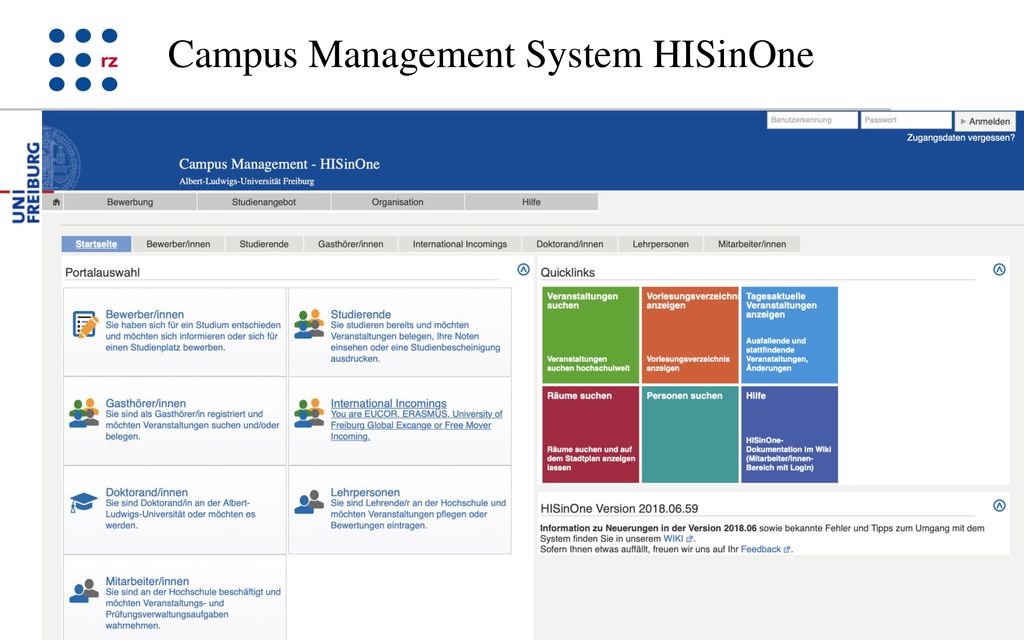The width and height of the screenshot is (1024, 640).
Task: Open the Bewerbung menu
Action: 130,202
